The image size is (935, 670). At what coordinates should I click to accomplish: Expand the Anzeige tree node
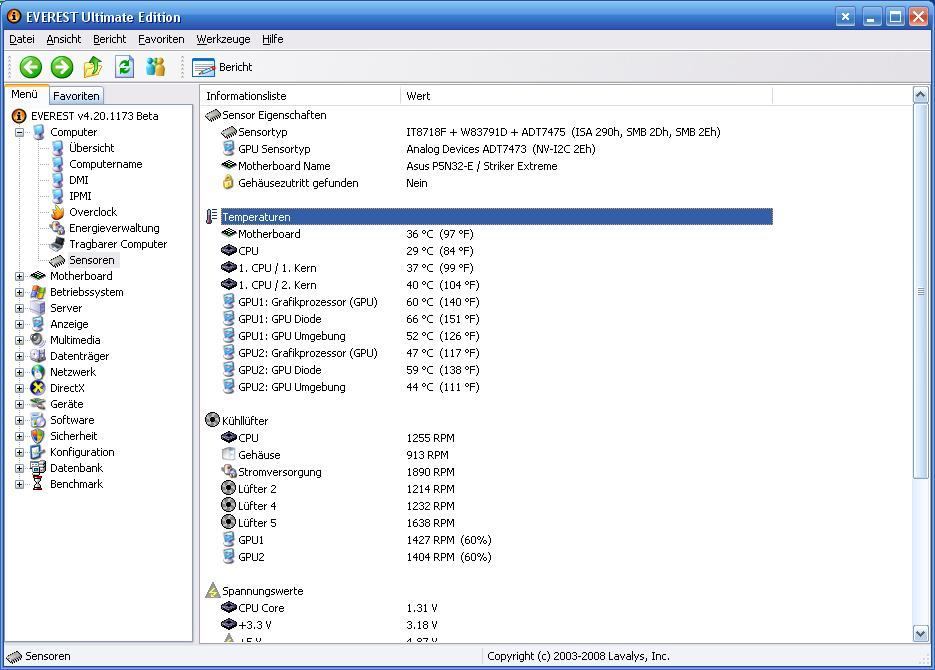(x=20, y=325)
